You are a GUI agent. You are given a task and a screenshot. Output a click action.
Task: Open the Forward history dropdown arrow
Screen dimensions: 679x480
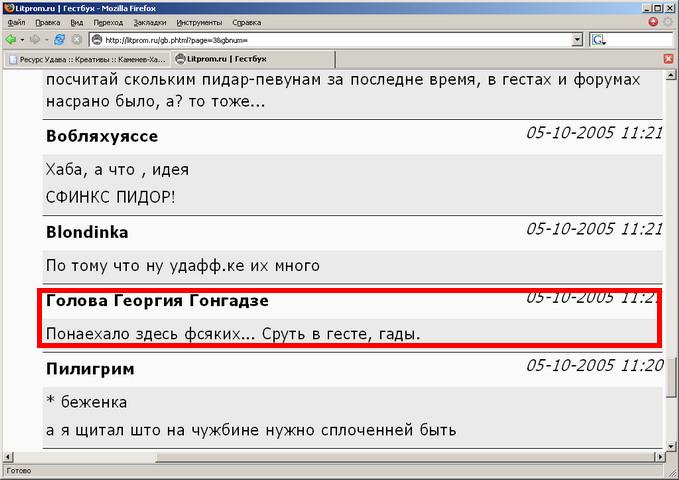click(x=46, y=40)
